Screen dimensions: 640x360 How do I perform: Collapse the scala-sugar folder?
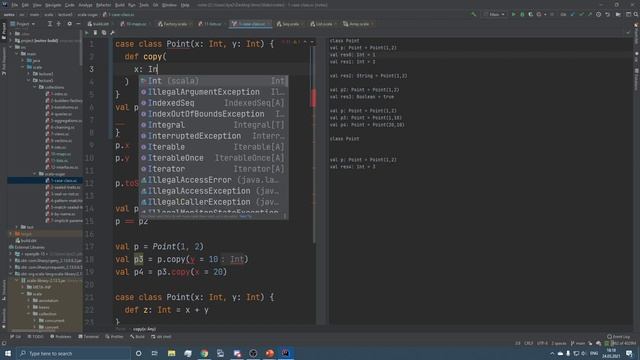[35, 174]
